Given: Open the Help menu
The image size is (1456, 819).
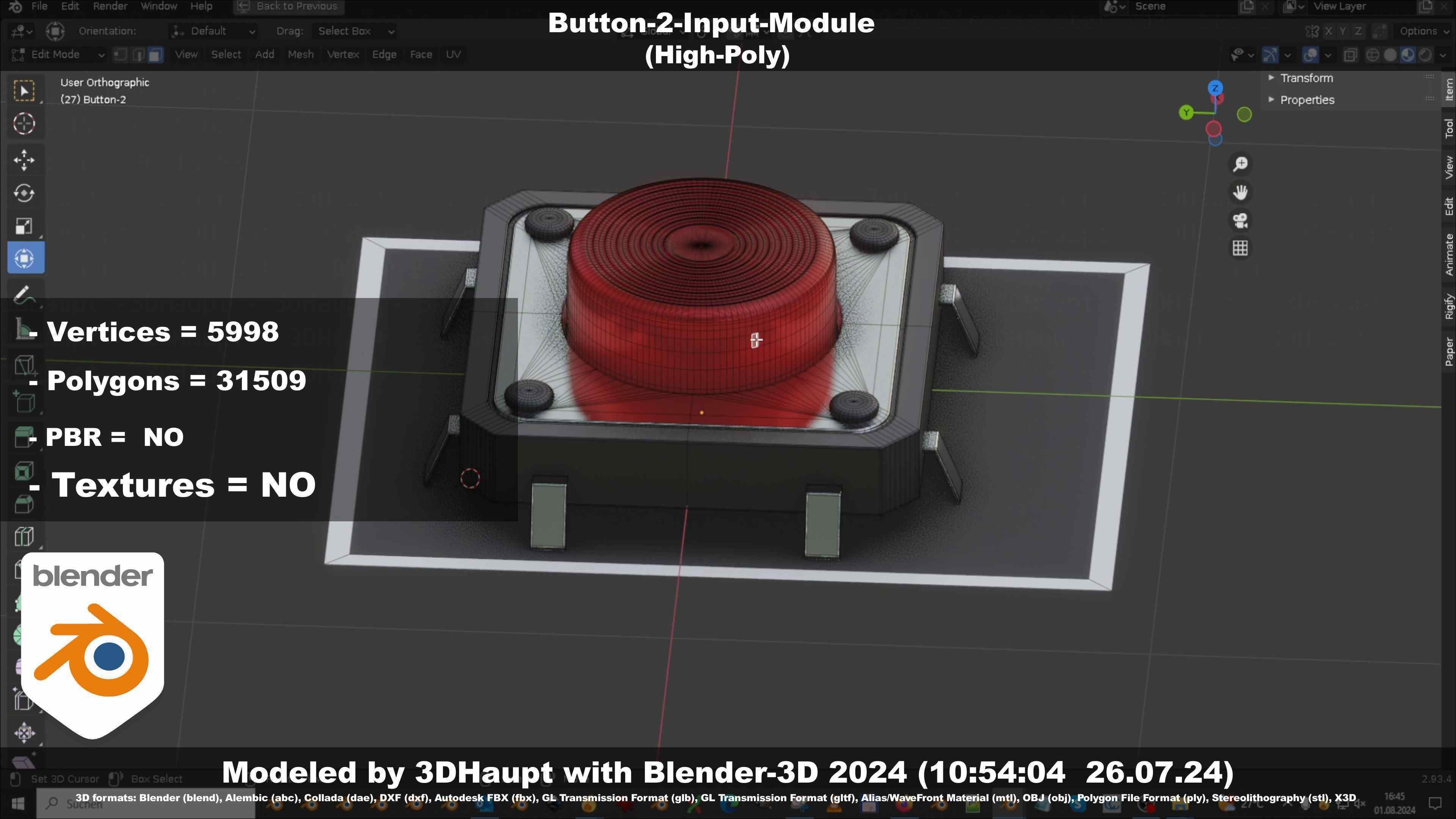Looking at the screenshot, I should 201,6.
